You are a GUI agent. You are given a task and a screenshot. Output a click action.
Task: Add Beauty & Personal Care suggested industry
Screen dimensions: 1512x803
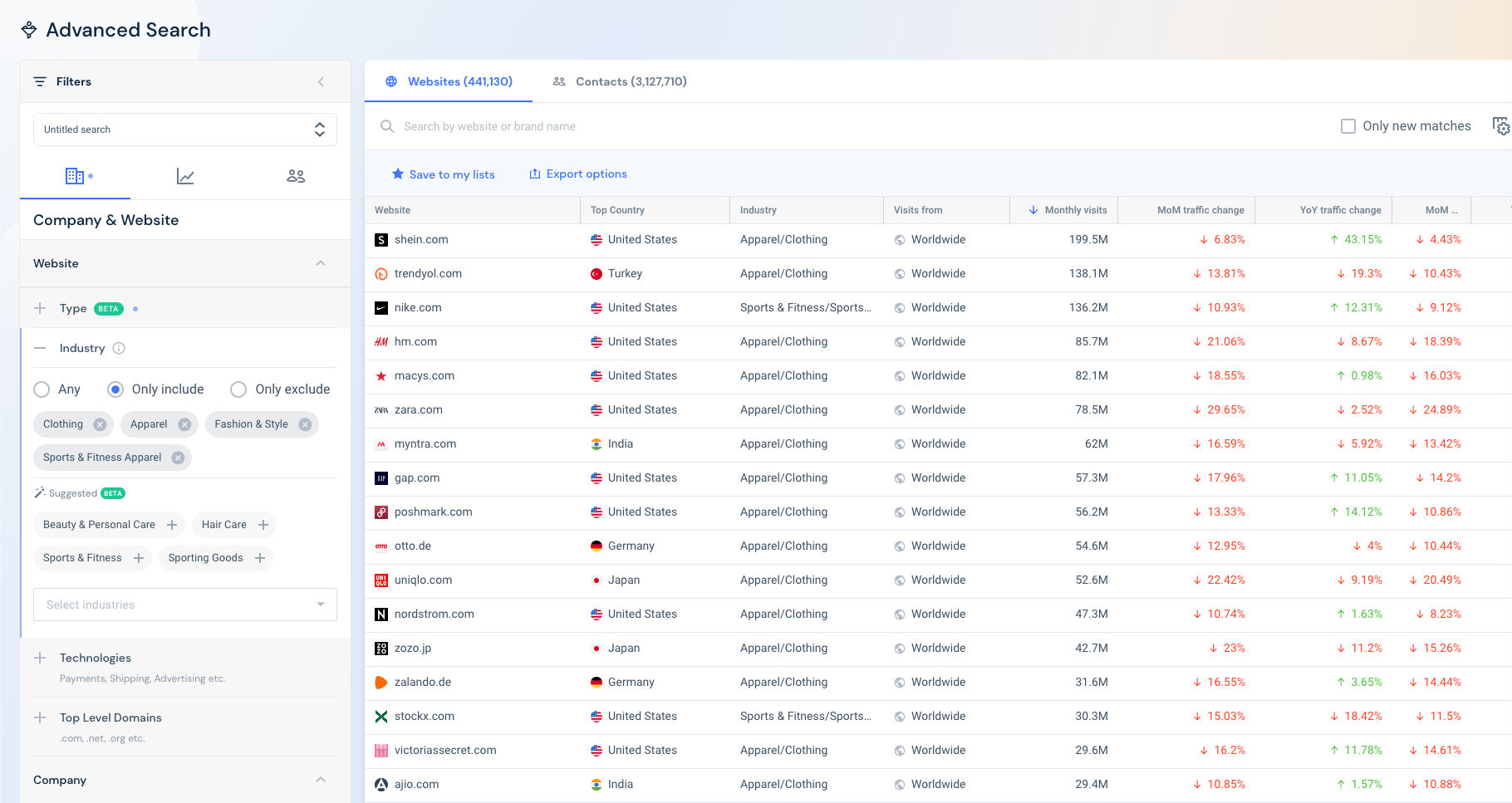(172, 525)
